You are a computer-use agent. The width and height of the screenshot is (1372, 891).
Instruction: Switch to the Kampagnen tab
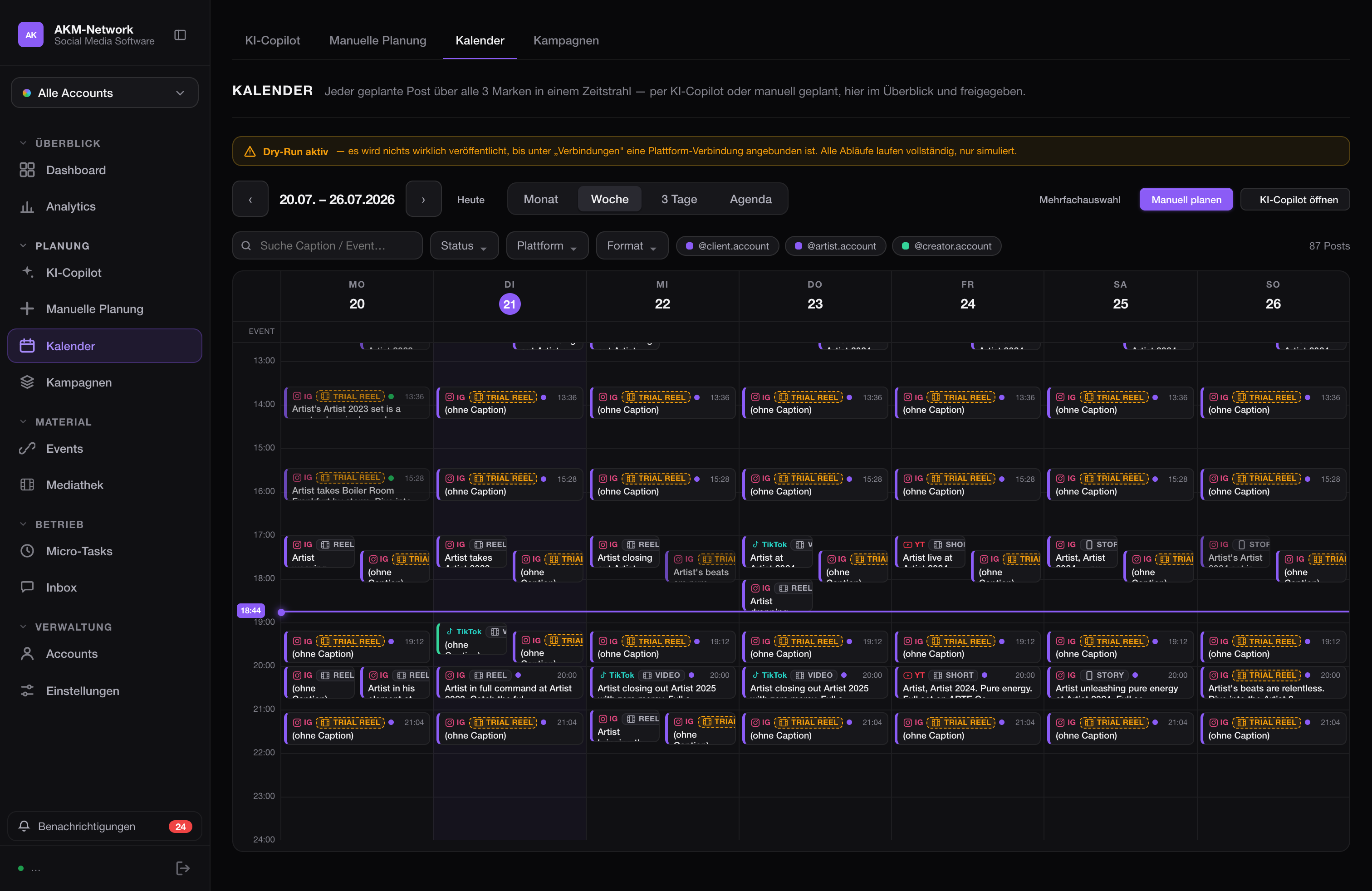(565, 40)
